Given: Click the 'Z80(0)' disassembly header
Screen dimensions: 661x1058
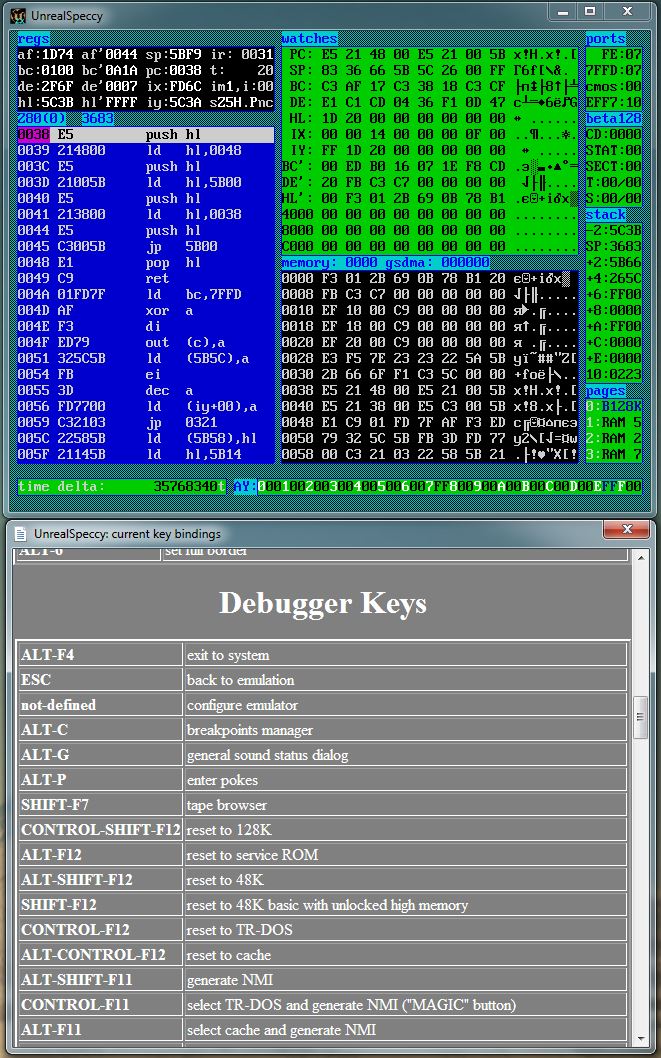Looking at the screenshot, I should (x=42, y=118).
